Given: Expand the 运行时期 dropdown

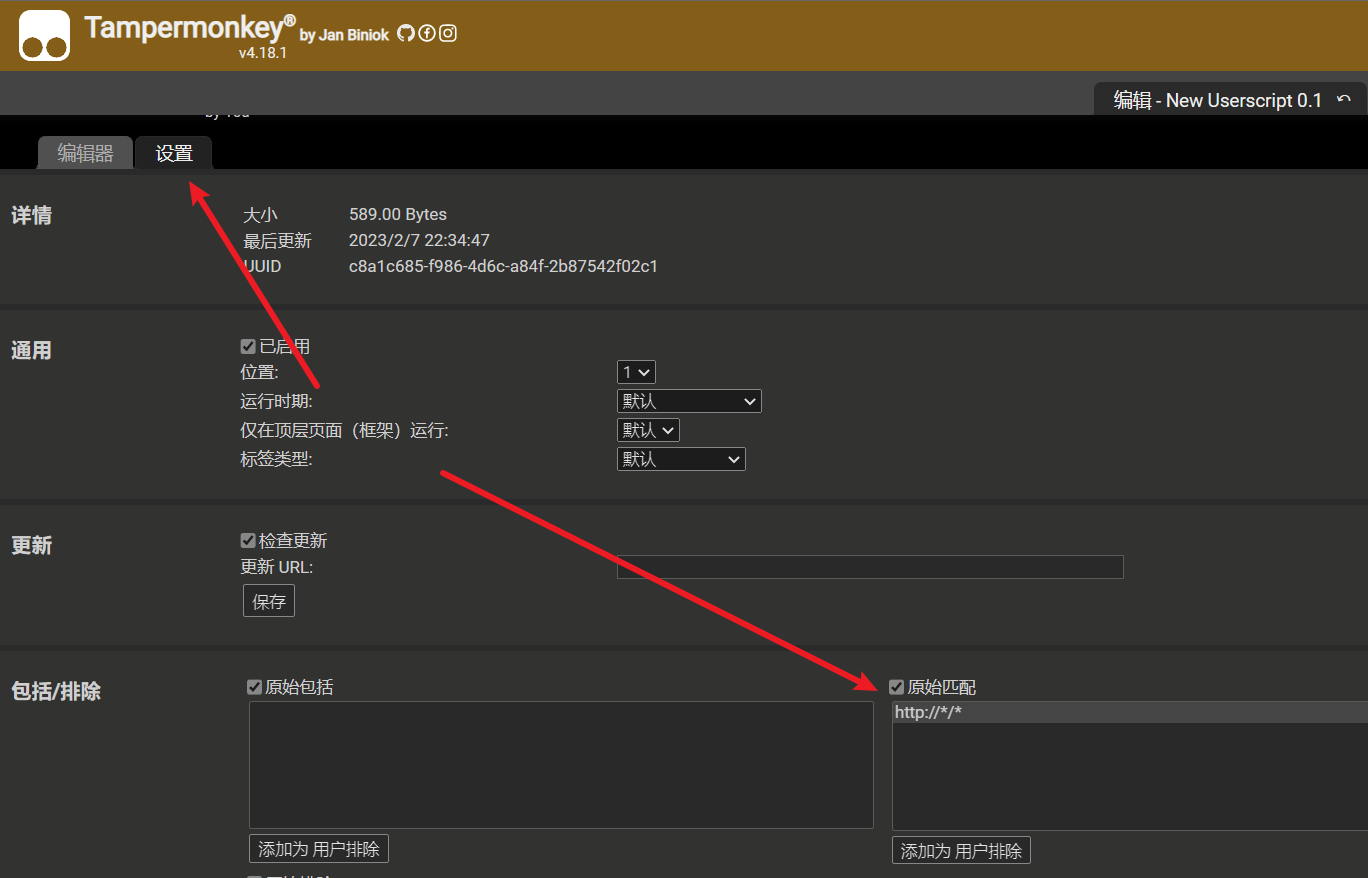Looking at the screenshot, I should [x=689, y=401].
